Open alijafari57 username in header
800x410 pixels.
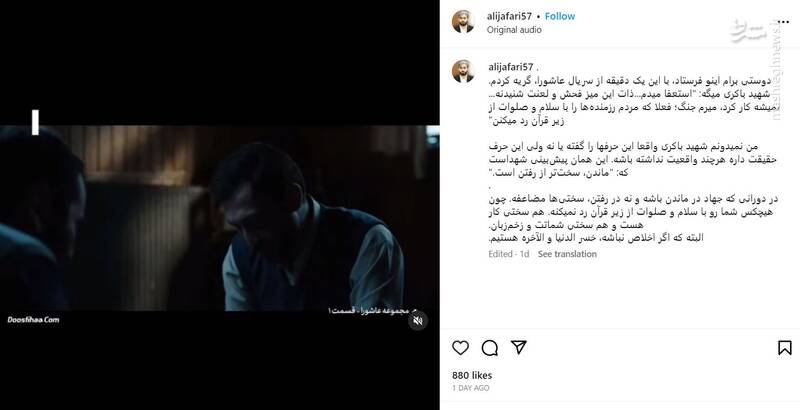click(x=509, y=16)
